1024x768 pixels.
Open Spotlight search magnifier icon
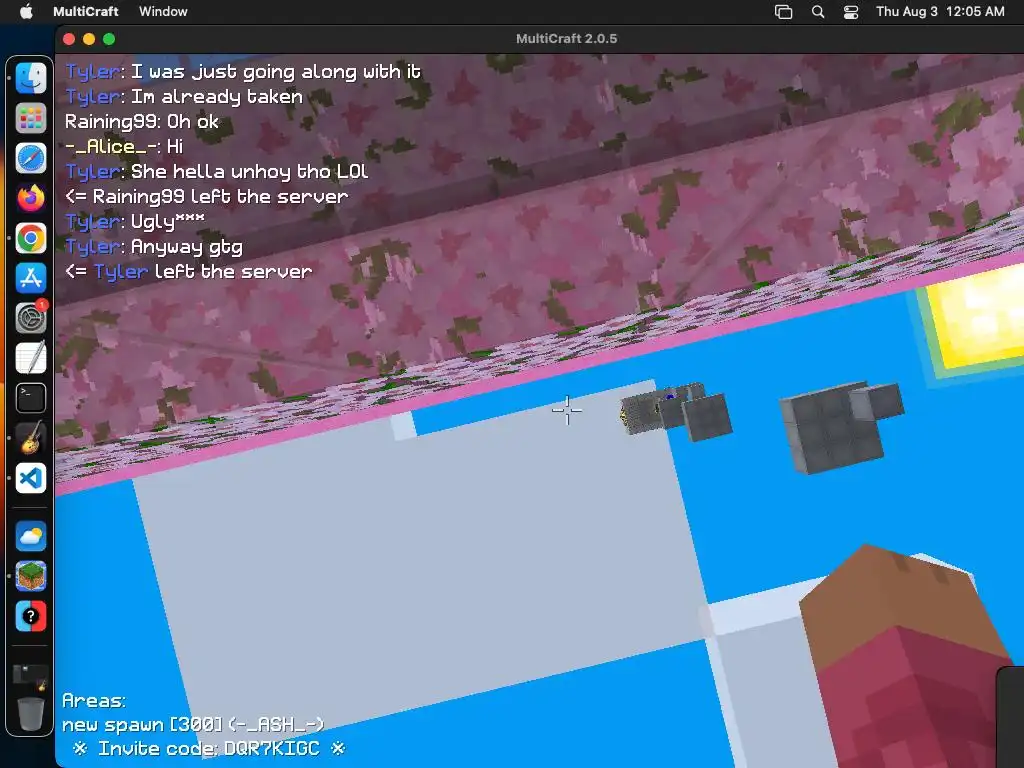click(818, 12)
